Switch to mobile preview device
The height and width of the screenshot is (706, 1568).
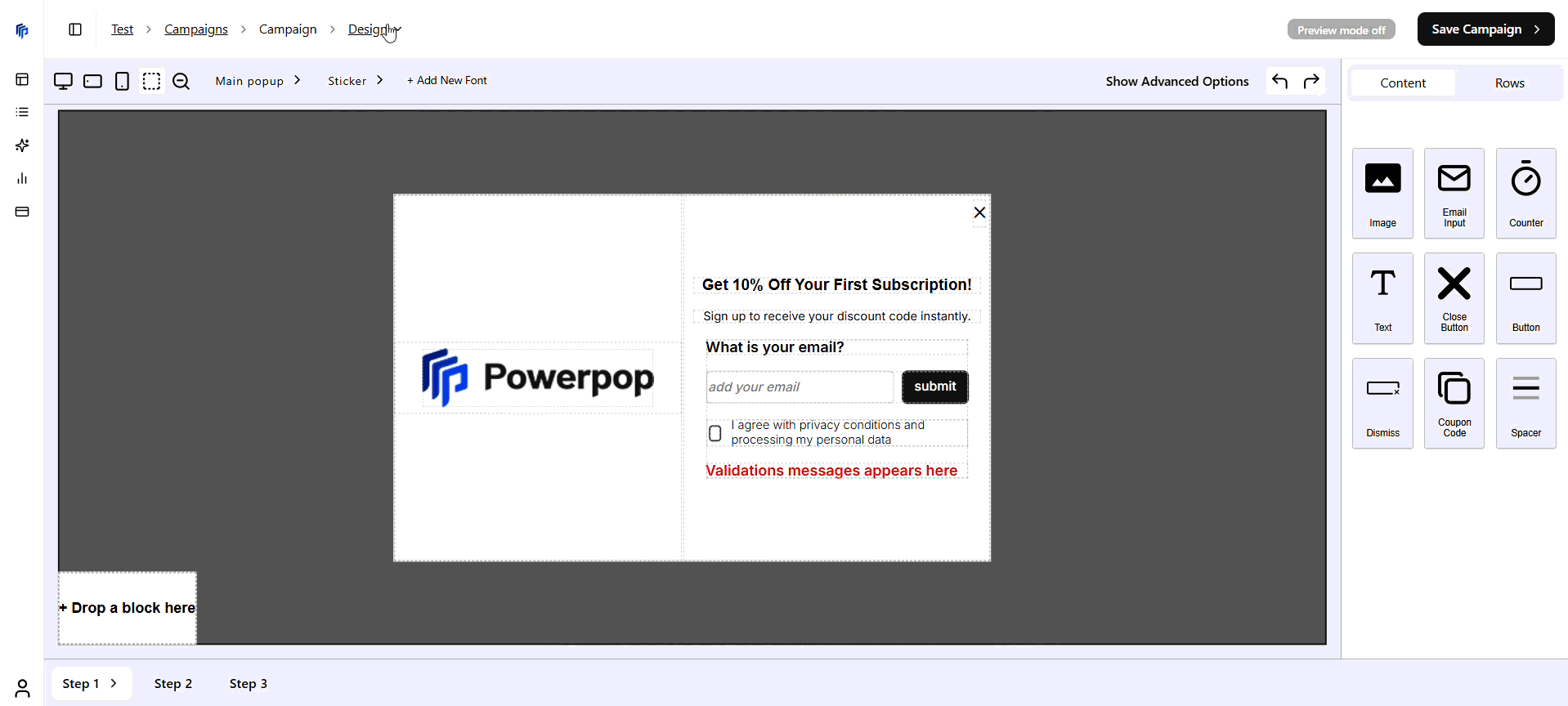(122, 81)
